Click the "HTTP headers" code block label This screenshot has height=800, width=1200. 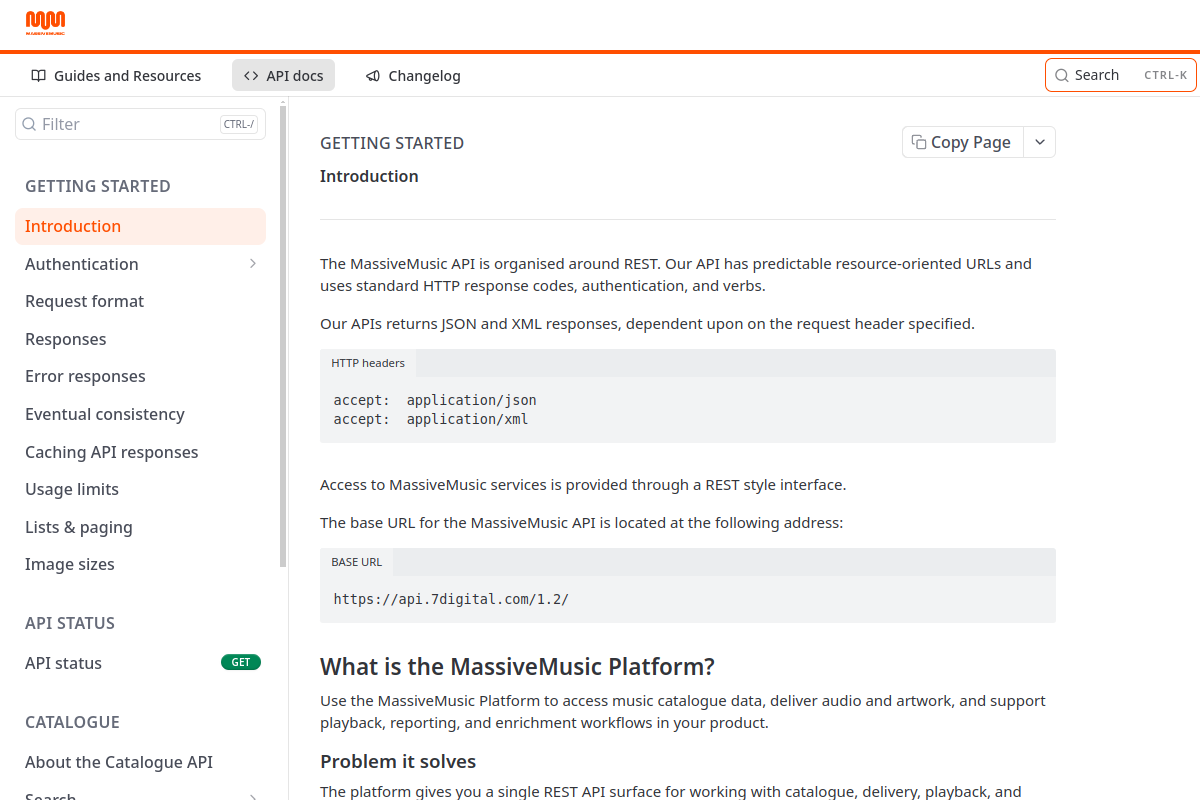pyautogui.click(x=368, y=363)
